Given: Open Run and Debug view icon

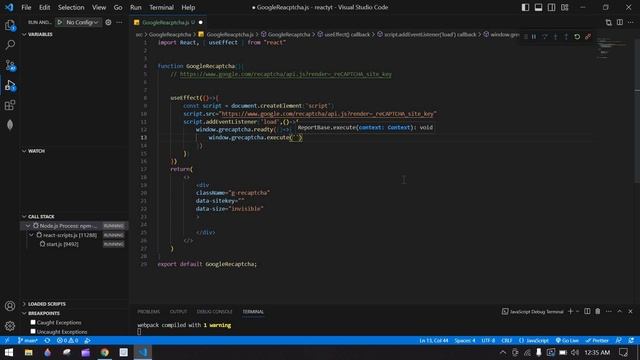Looking at the screenshot, I should (10, 85).
